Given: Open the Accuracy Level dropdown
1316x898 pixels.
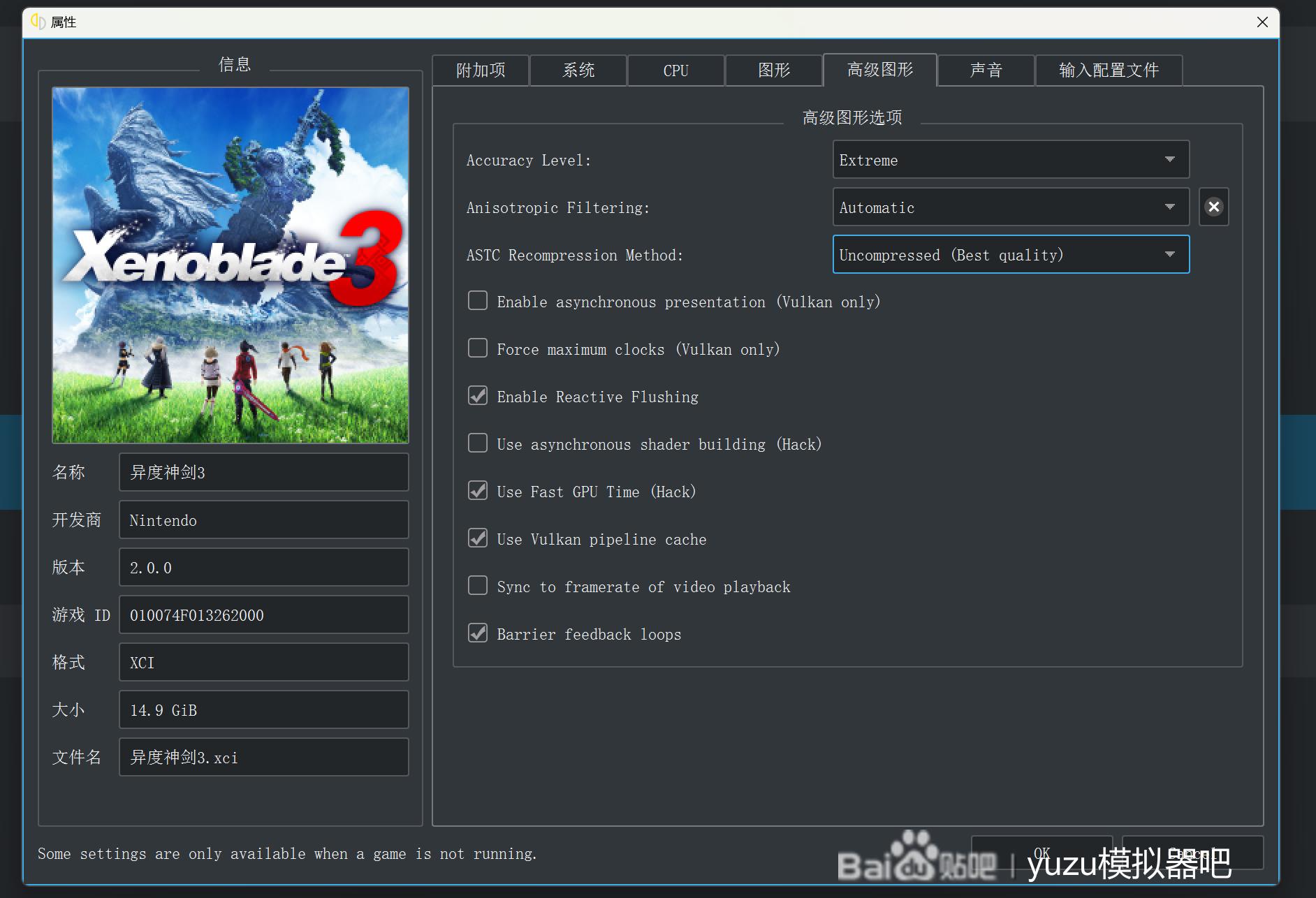Looking at the screenshot, I should click(1011, 160).
